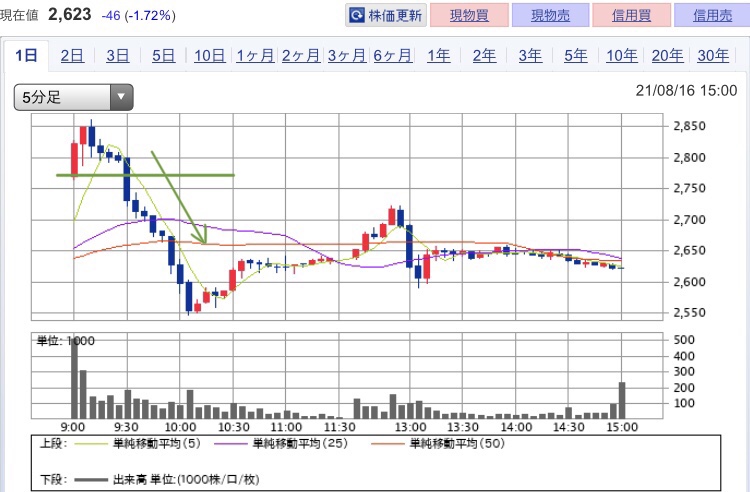
Task: View the 2年 chart period
Action: click(484, 56)
